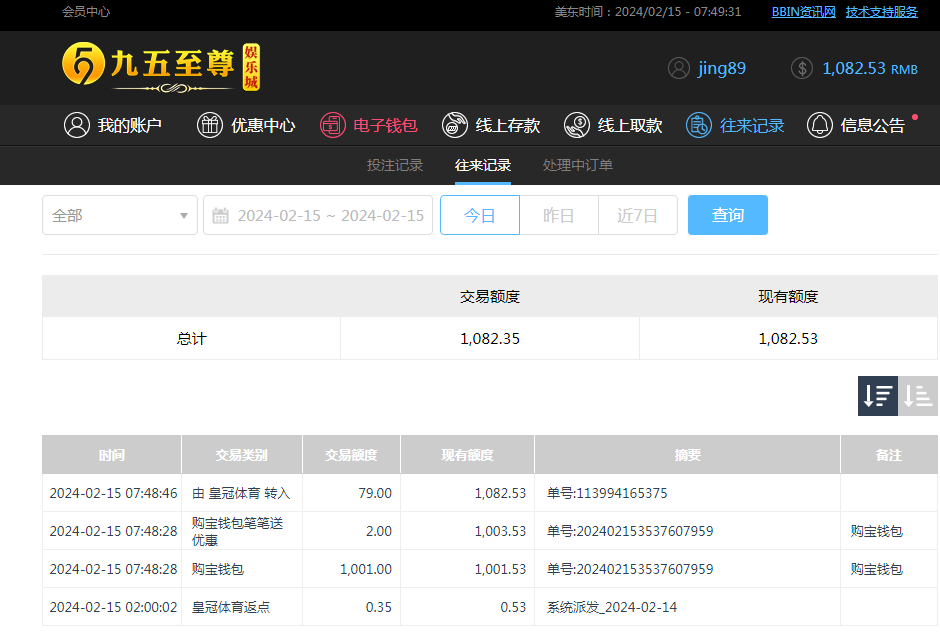Open the date range picker field
This screenshot has height=636, width=940.
click(x=330, y=215)
